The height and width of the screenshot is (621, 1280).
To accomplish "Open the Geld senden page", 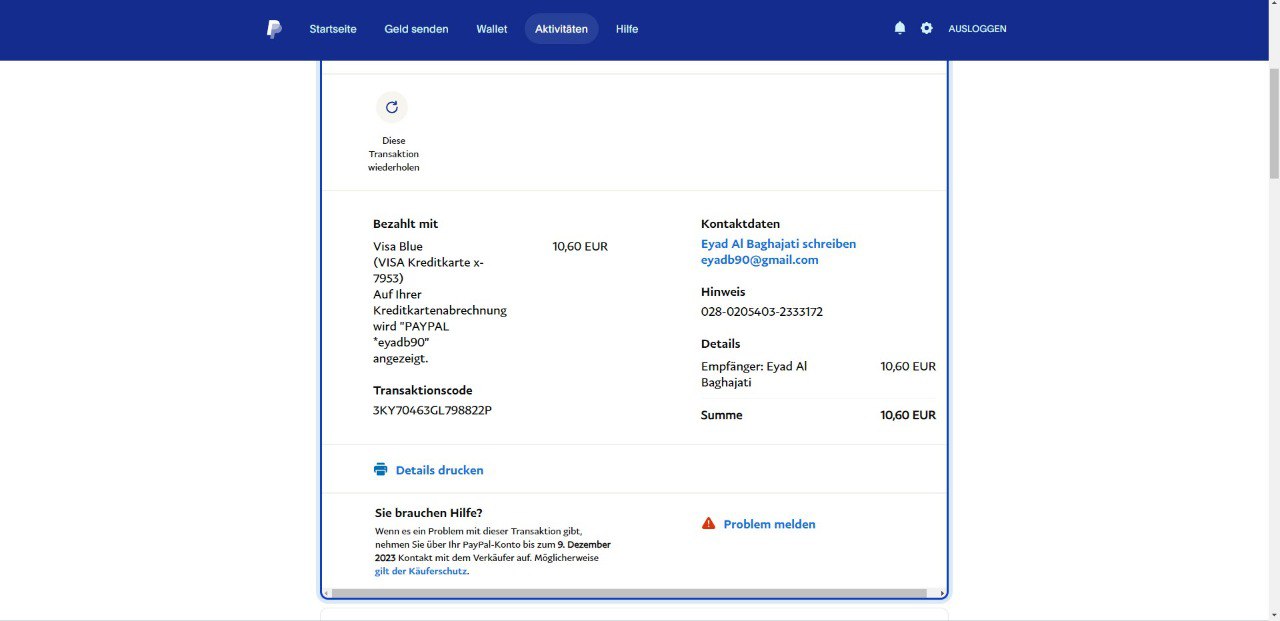I will tap(416, 29).
